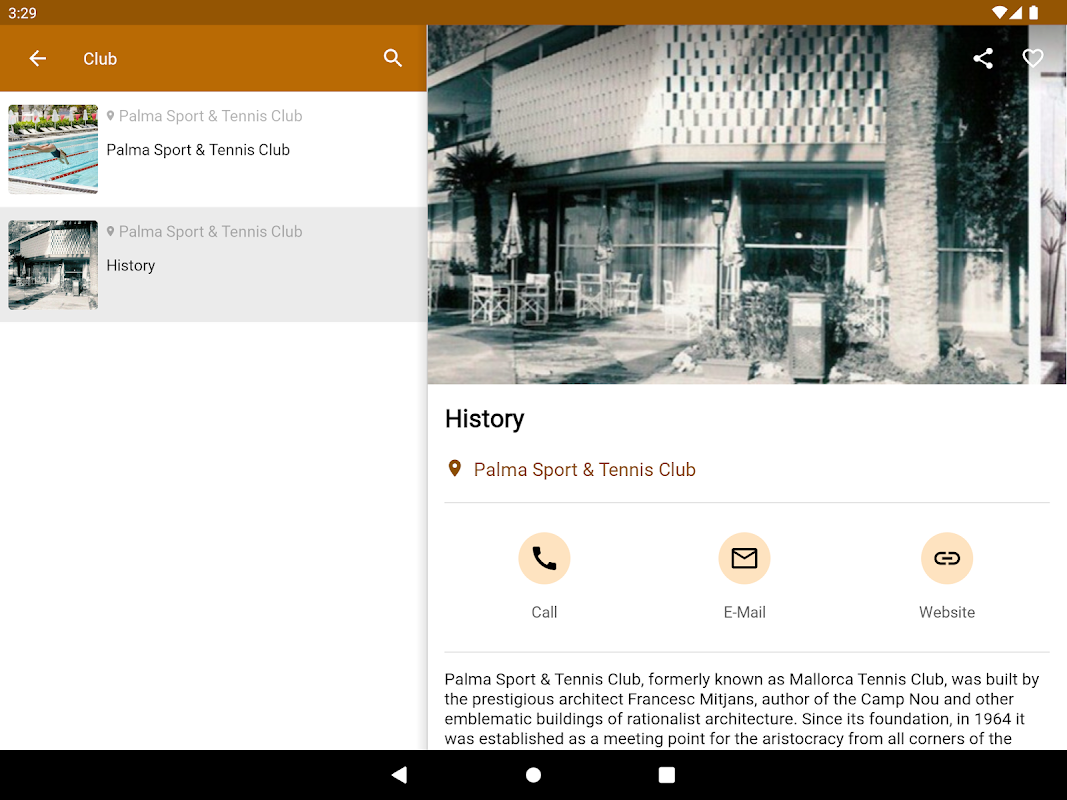1067x800 pixels.
Task: Tap the gray location caption in first list row
Action: tap(205, 116)
